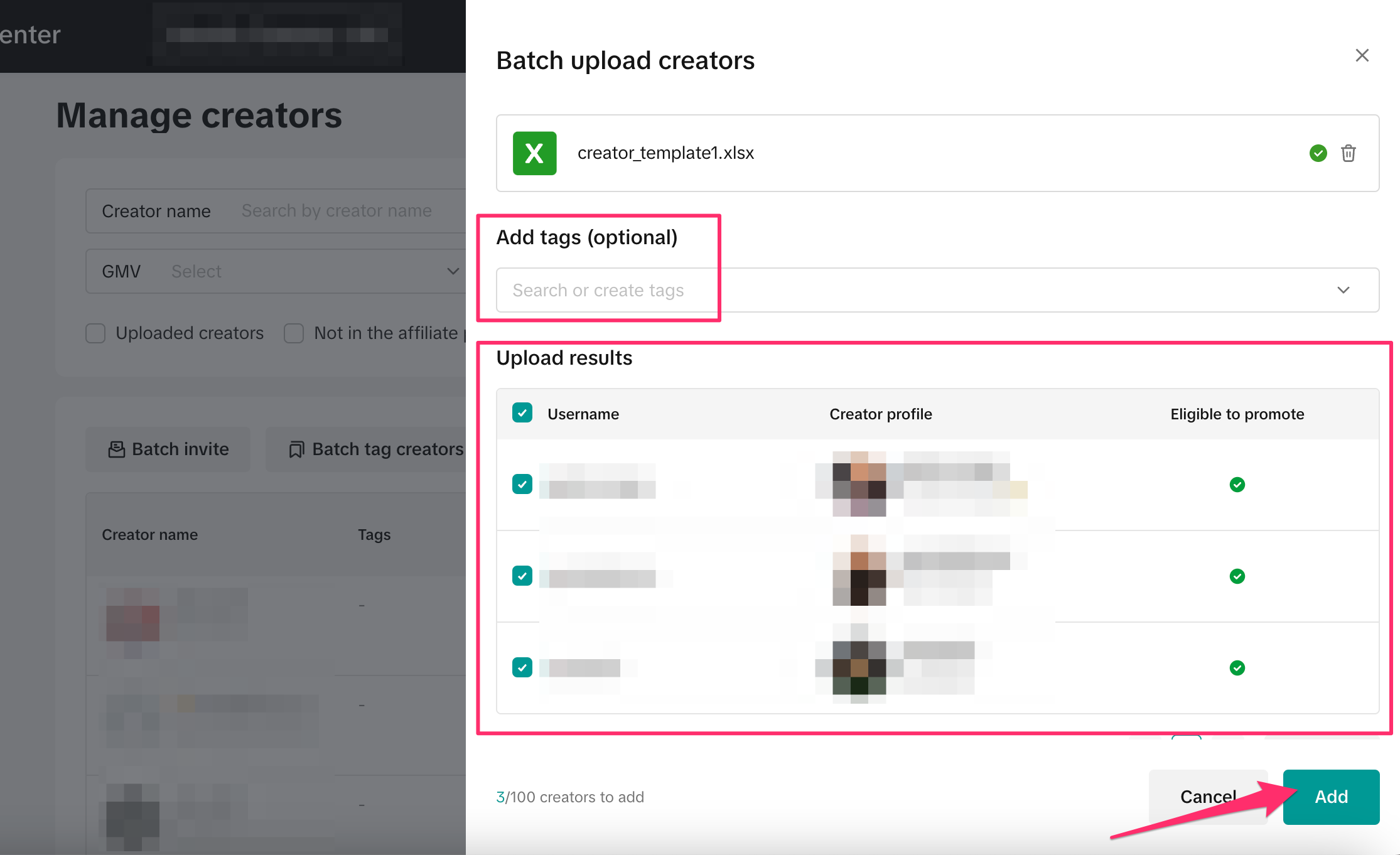This screenshot has width=1400, height=855.
Task: Click the green Excel file icon
Action: coord(534,153)
